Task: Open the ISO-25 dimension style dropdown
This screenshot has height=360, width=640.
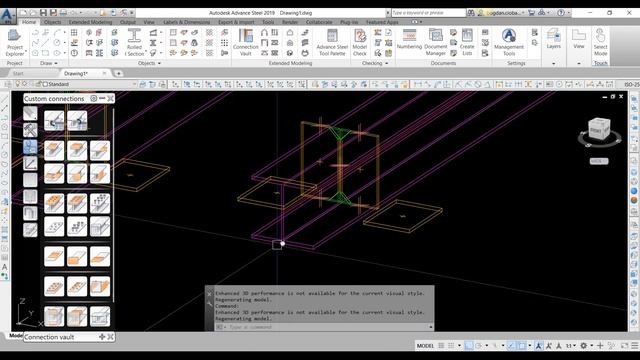Action: point(631,84)
